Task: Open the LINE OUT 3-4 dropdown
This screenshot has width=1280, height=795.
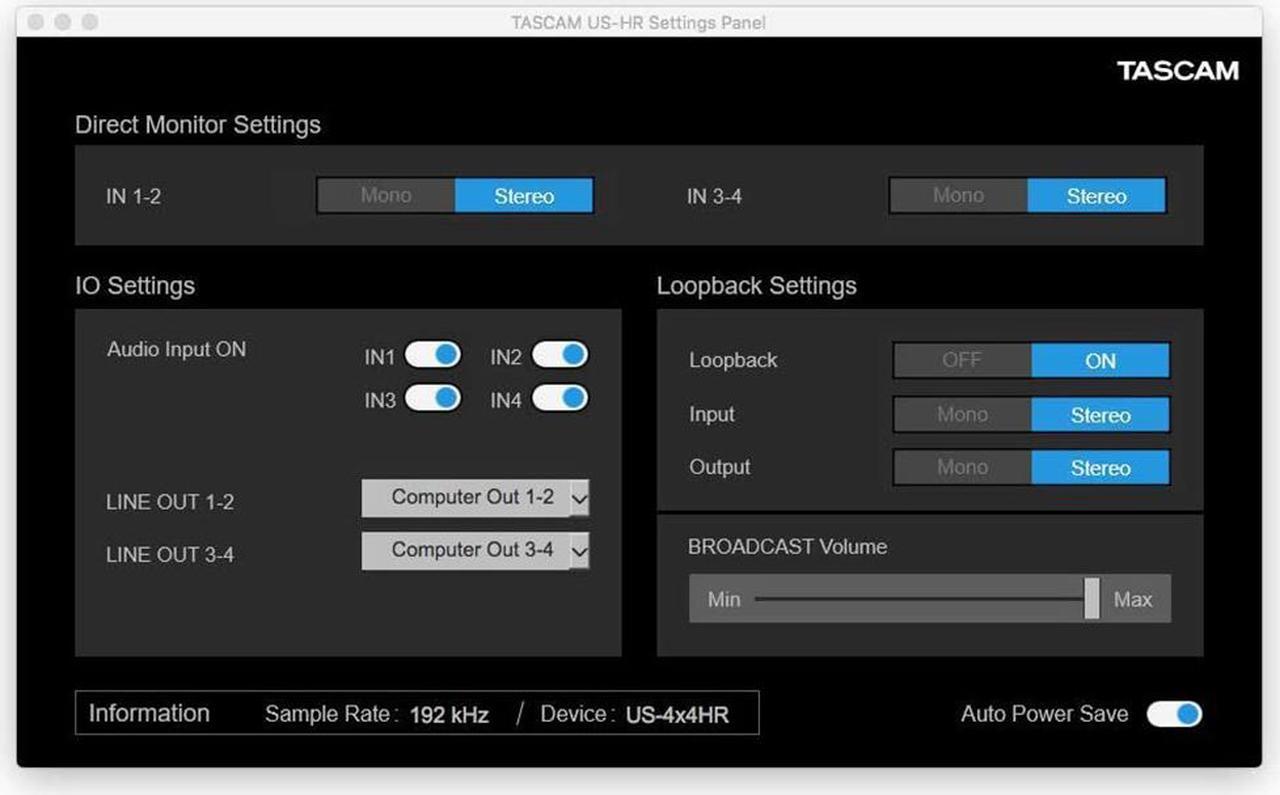Action: (x=475, y=550)
